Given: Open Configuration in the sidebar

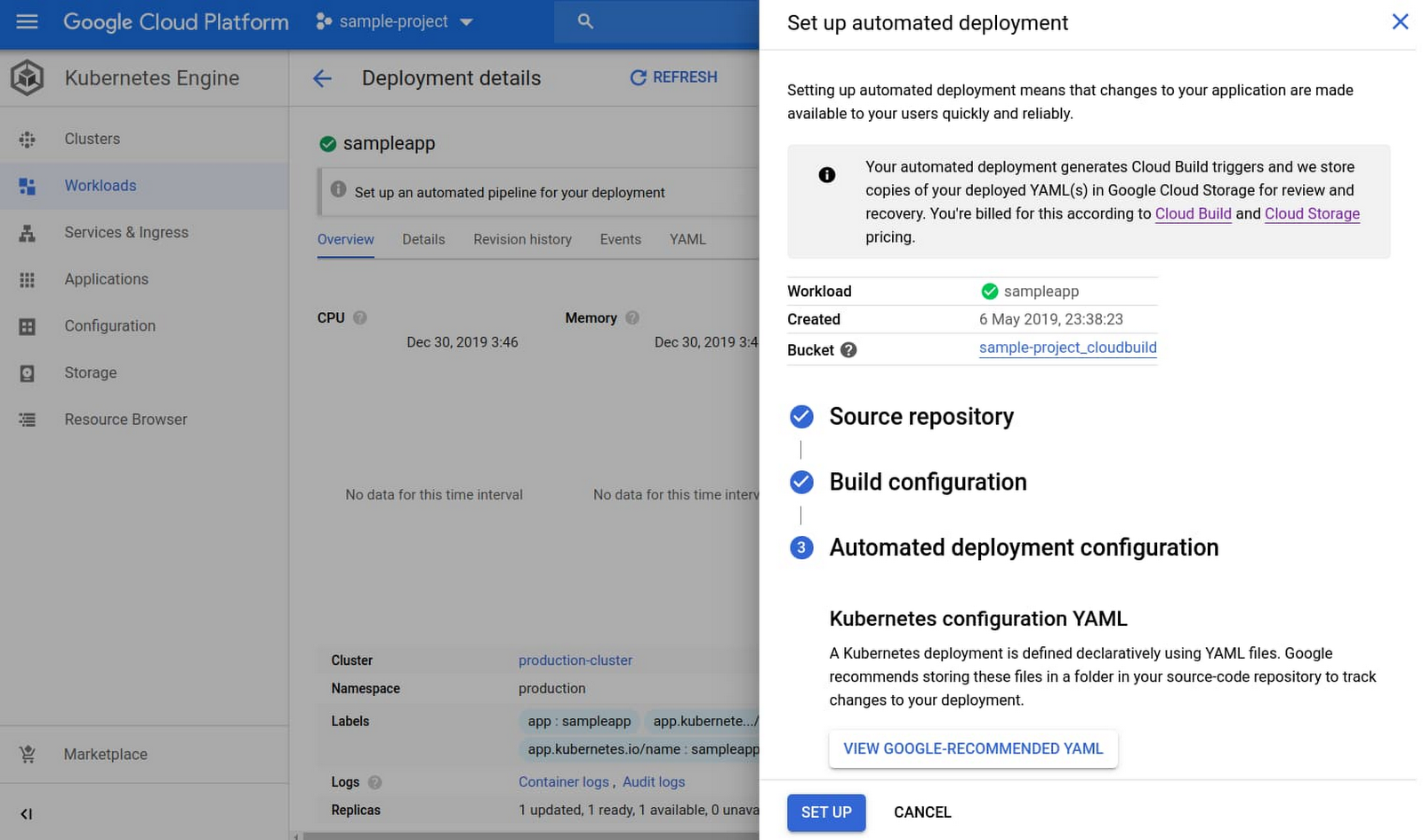Looking at the screenshot, I should click(144, 326).
